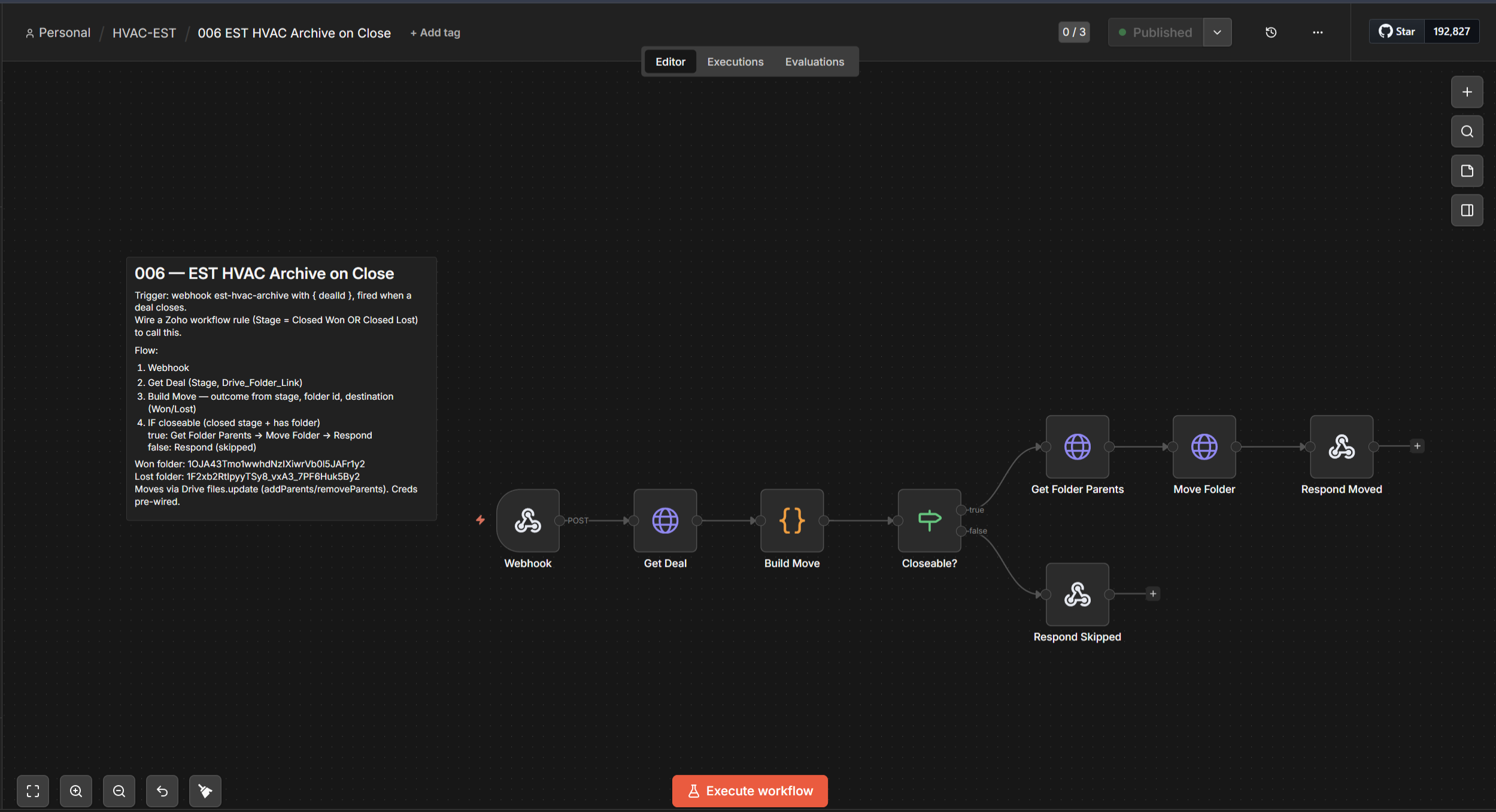Click the Add tag link
The image size is (1496, 812).
pyautogui.click(x=435, y=33)
